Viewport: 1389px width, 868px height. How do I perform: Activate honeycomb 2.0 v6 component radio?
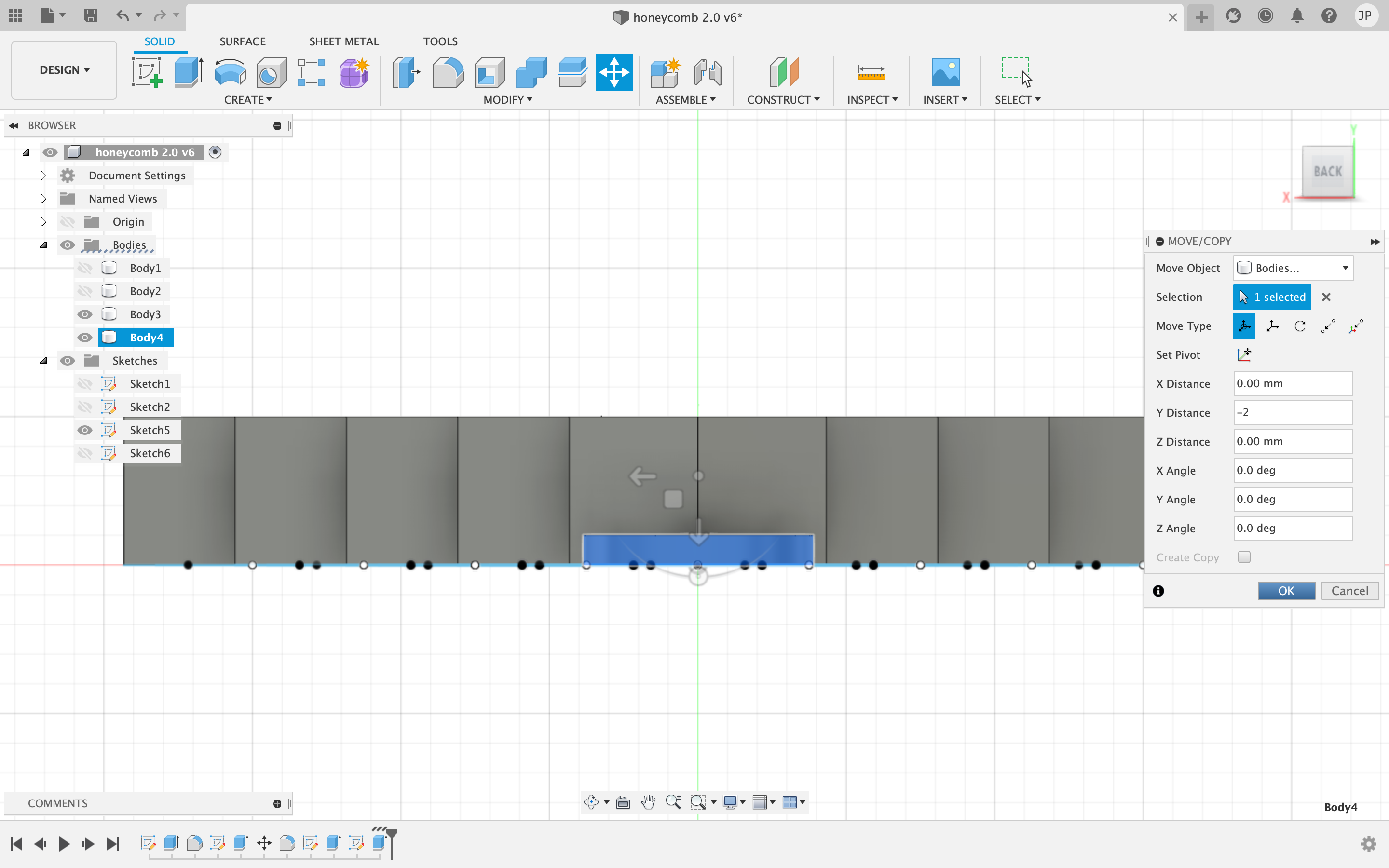coord(215,152)
